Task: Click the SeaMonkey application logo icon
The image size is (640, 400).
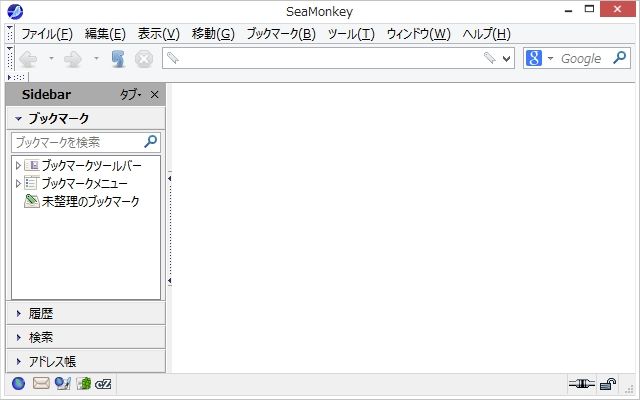Action: (15, 12)
